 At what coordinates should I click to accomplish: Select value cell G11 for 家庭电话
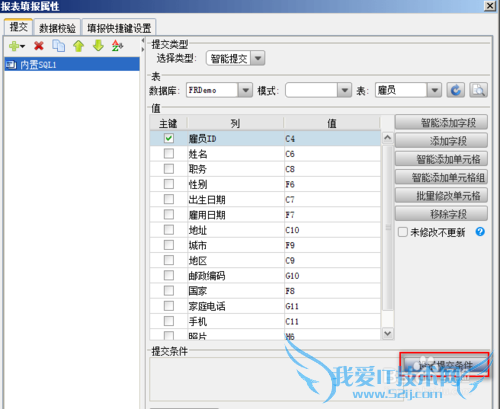pyautogui.click(x=332, y=306)
